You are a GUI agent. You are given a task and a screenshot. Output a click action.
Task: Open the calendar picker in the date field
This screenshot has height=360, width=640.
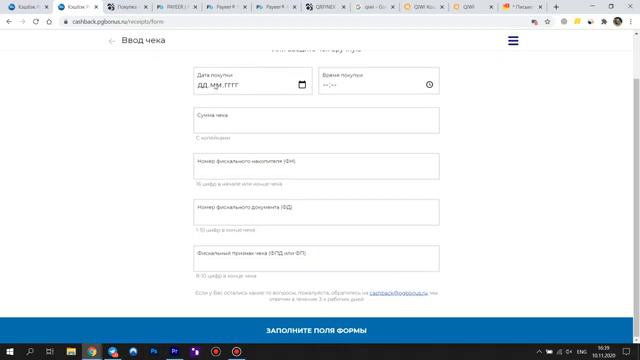302,84
